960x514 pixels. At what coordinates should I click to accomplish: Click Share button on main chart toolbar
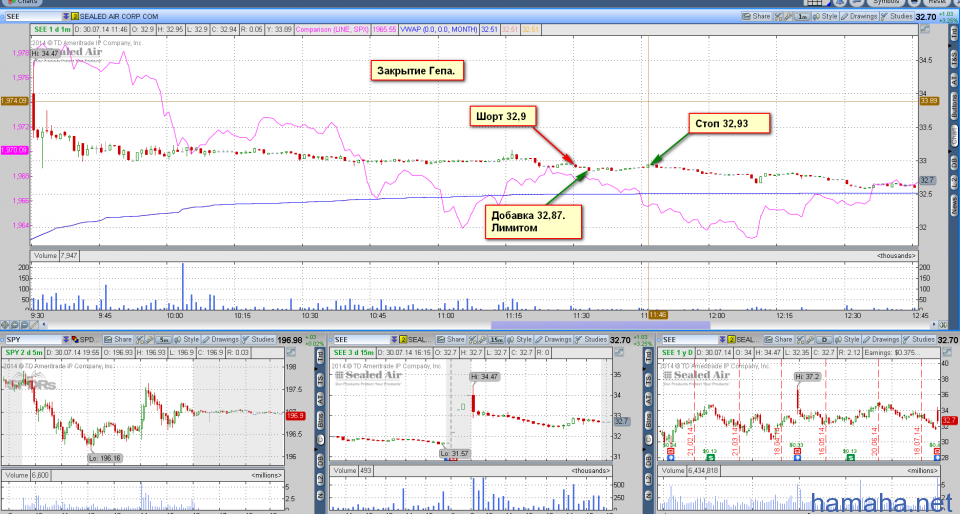(756, 17)
